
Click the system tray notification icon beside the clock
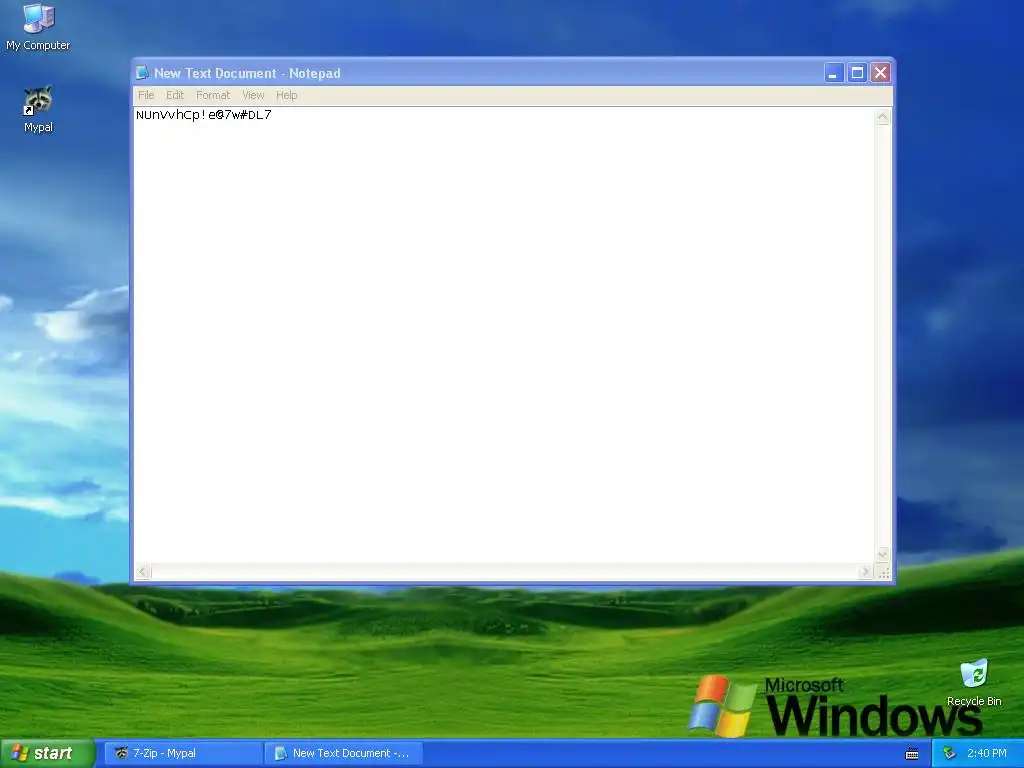pyautogui.click(x=950, y=754)
